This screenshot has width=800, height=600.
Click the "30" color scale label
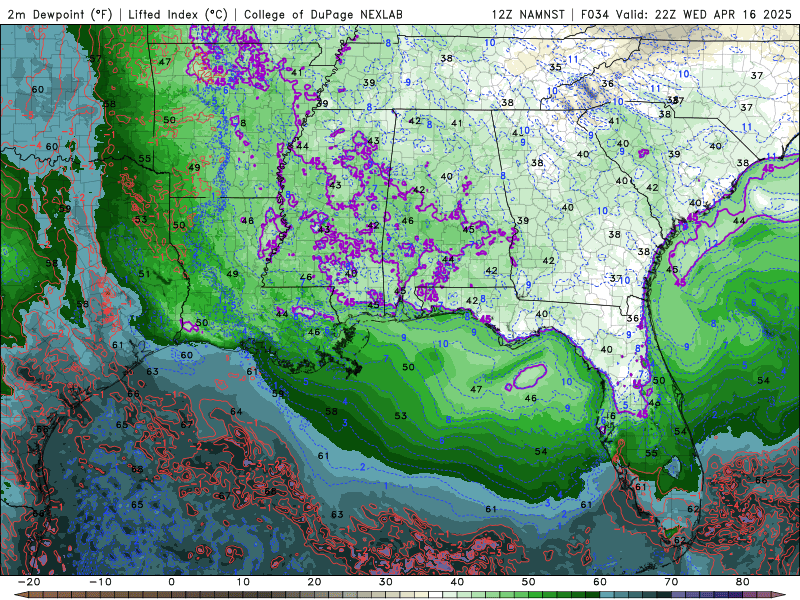[386, 582]
